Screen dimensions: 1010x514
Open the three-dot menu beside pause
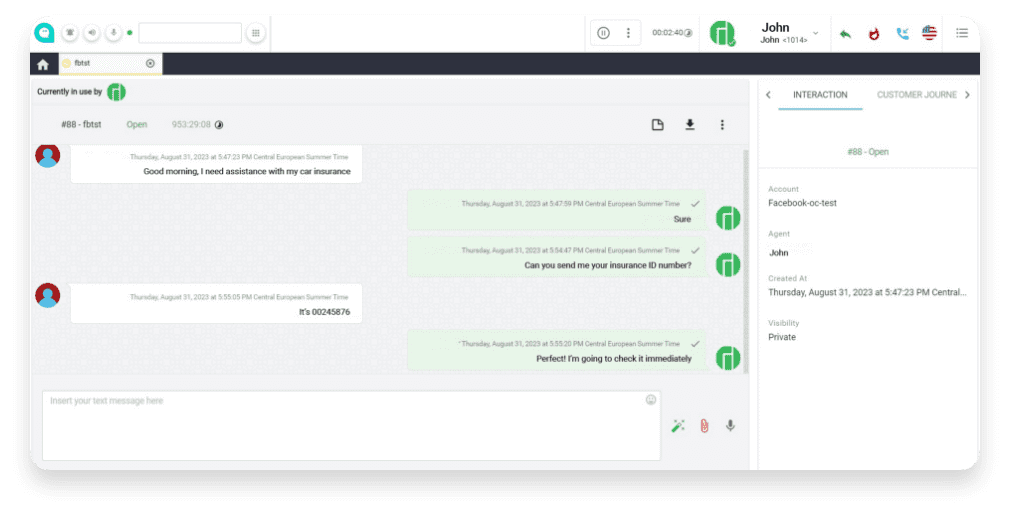(628, 33)
